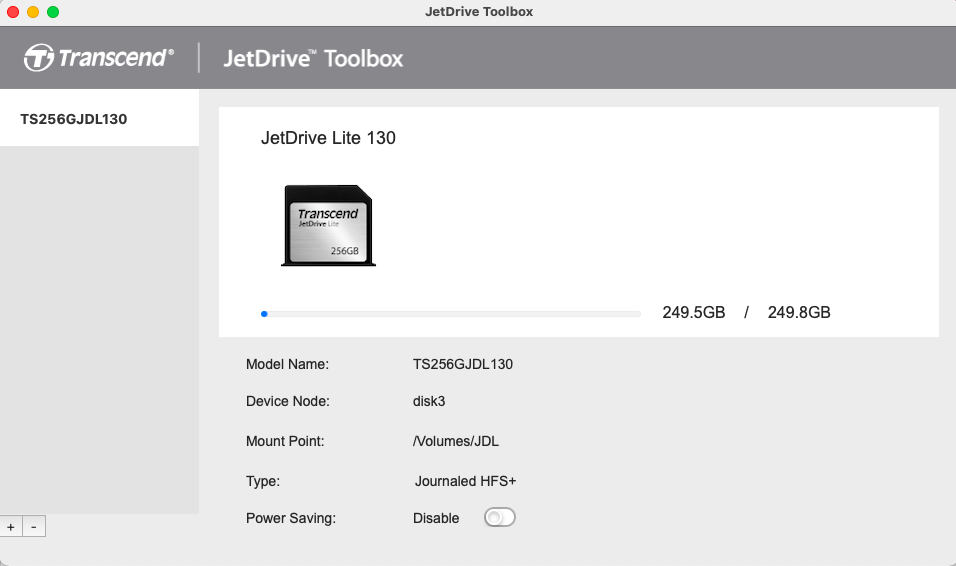Click the 249.8GB total capacity value
956x566 pixels.
point(799,312)
